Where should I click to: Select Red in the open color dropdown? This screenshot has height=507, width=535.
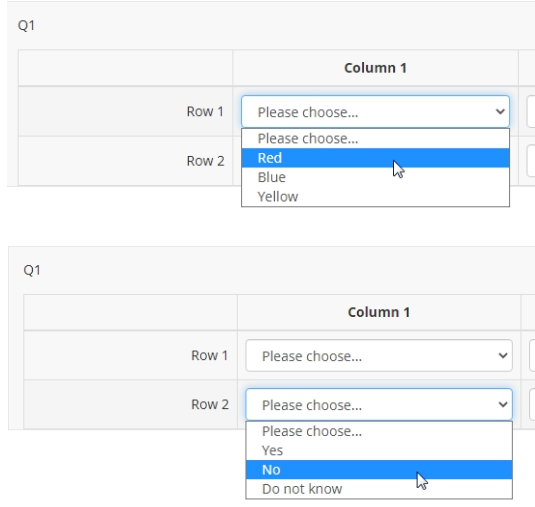(375, 158)
